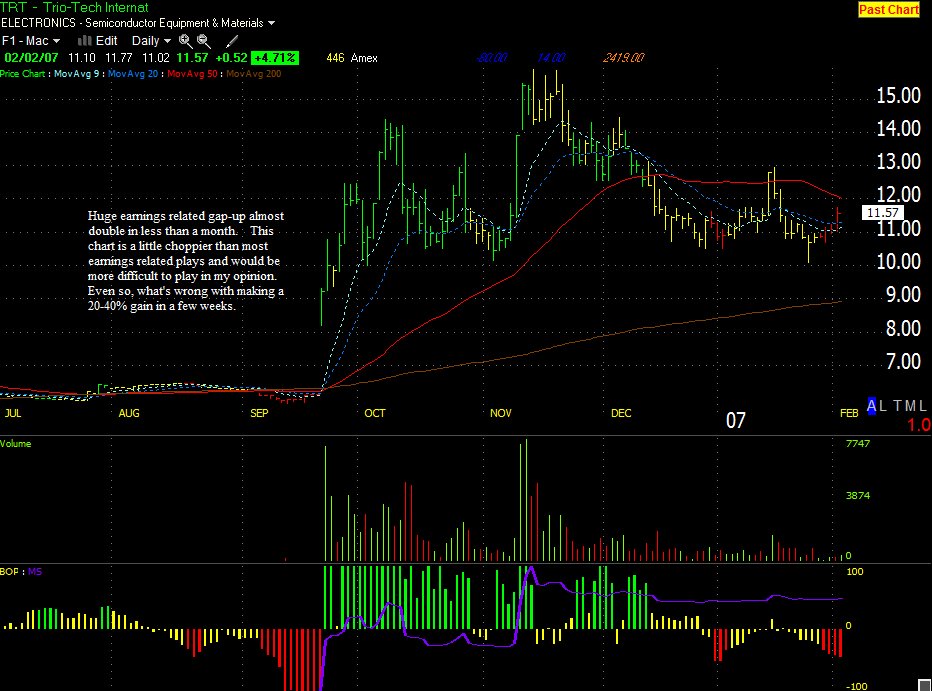This screenshot has height=691, width=932.
Task: Click the 11.77 high price value
Action: [x=119, y=58]
